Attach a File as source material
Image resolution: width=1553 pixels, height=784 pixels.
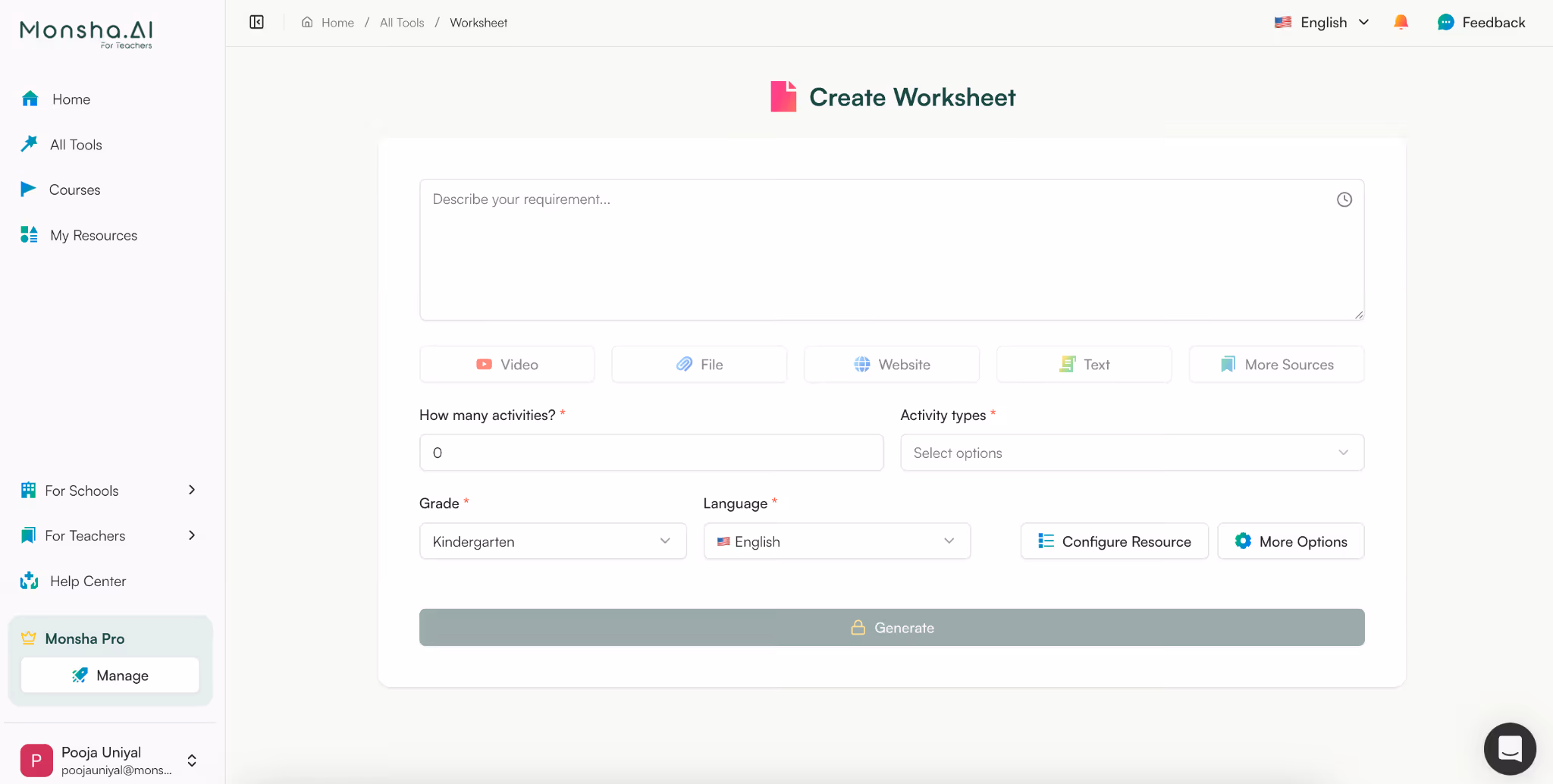point(698,364)
